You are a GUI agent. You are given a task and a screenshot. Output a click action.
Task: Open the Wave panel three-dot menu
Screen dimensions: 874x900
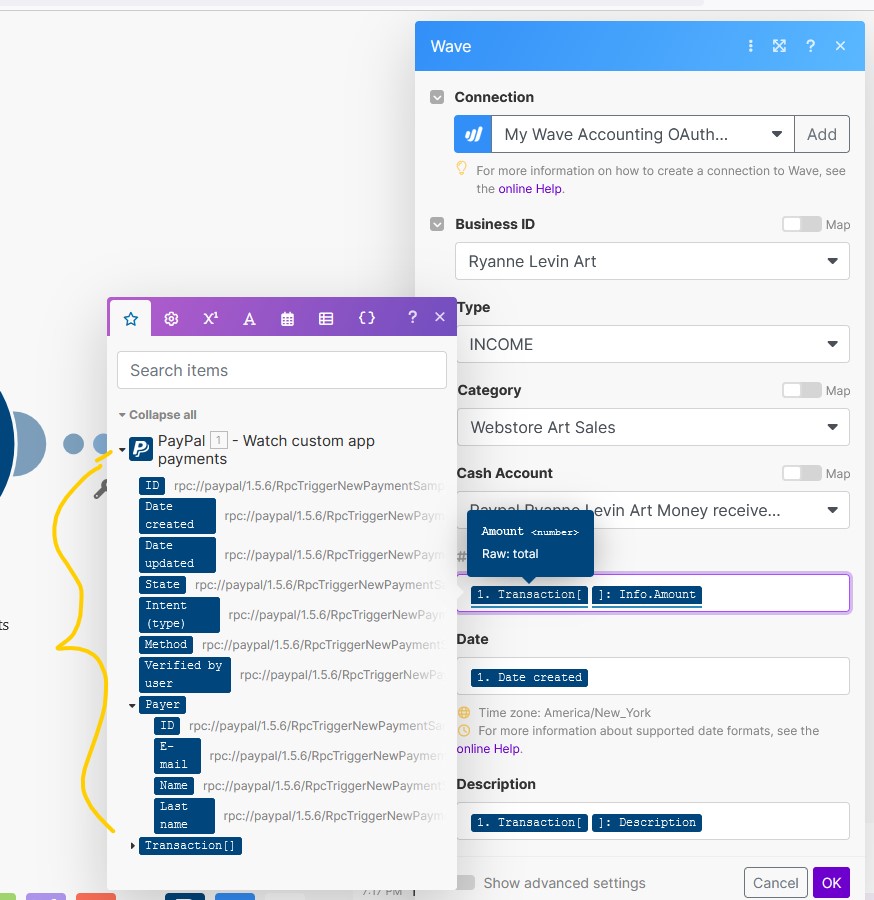click(x=750, y=46)
